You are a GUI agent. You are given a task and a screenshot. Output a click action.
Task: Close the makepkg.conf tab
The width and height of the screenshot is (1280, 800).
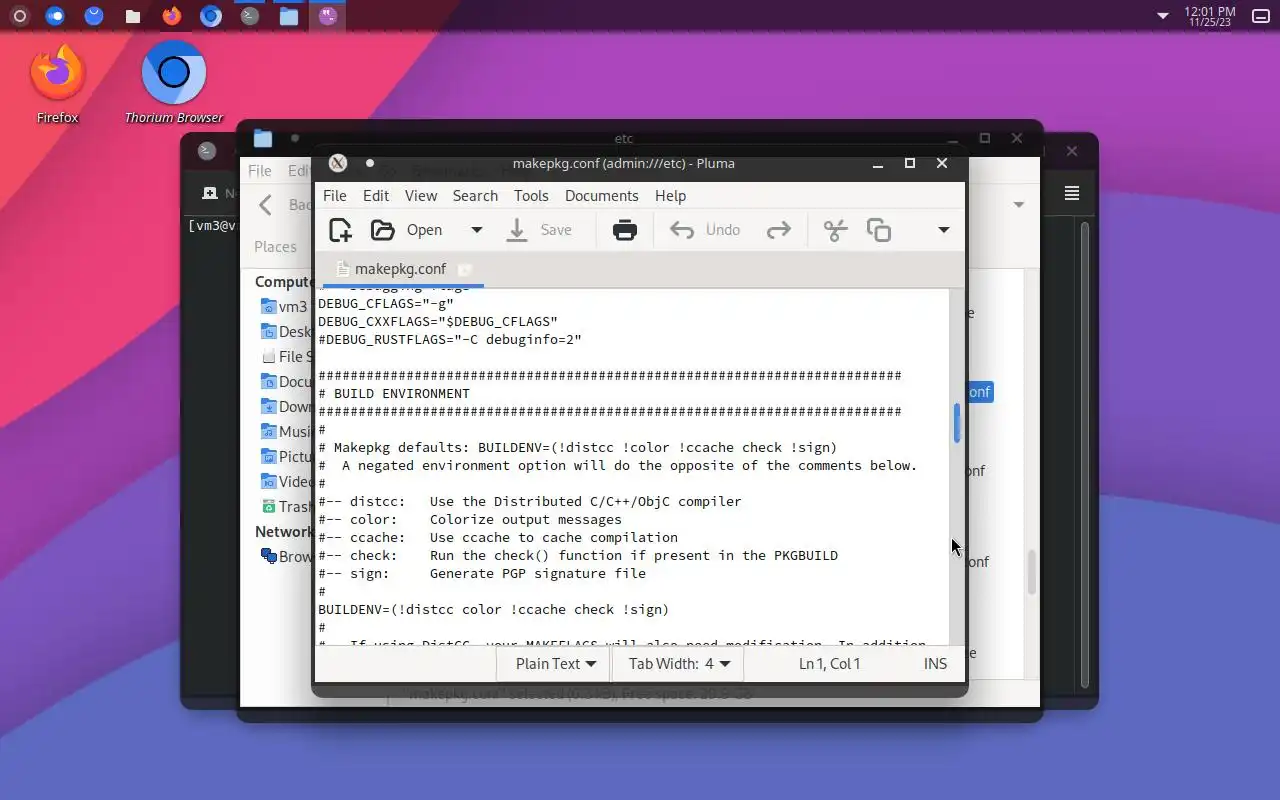[x=465, y=269]
